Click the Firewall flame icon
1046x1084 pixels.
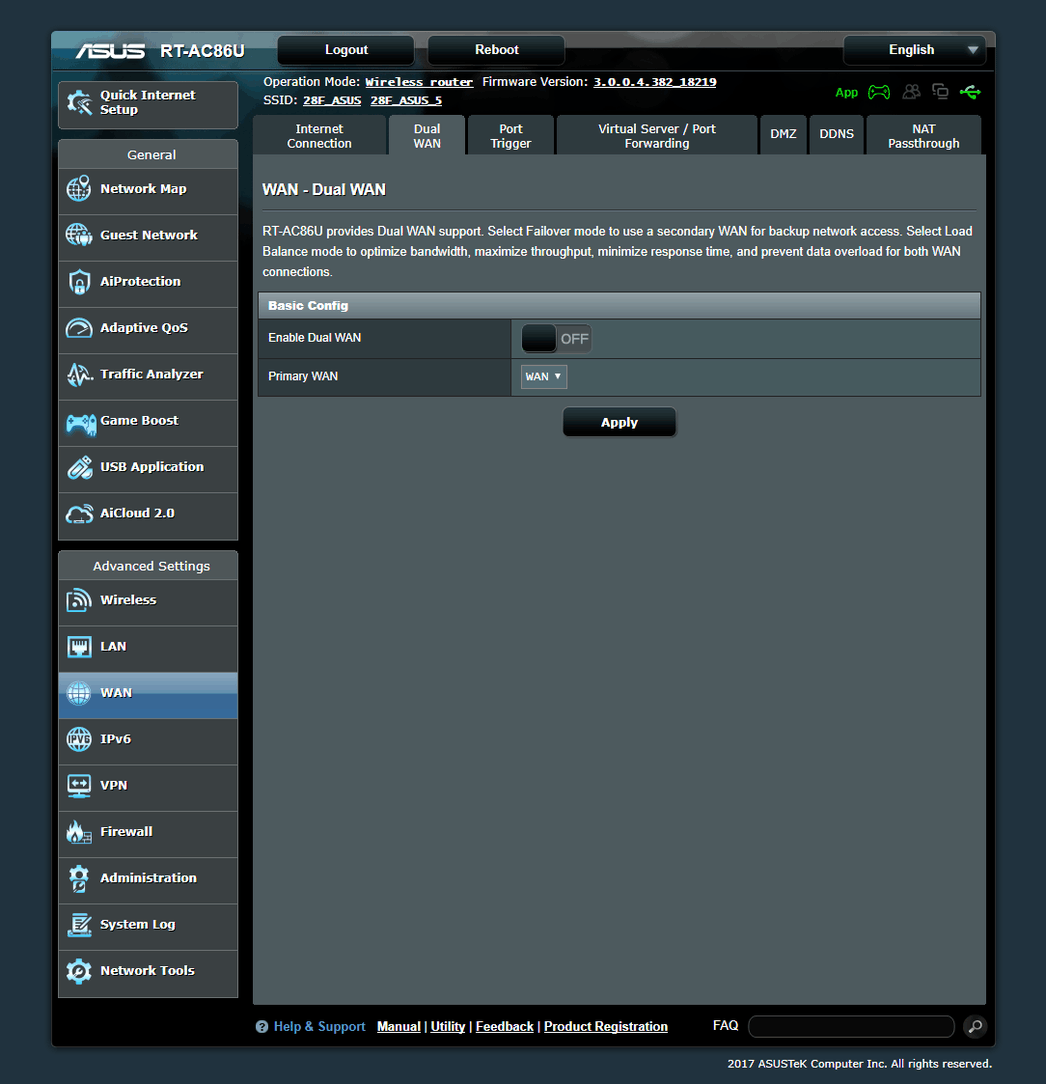pyautogui.click(x=79, y=832)
